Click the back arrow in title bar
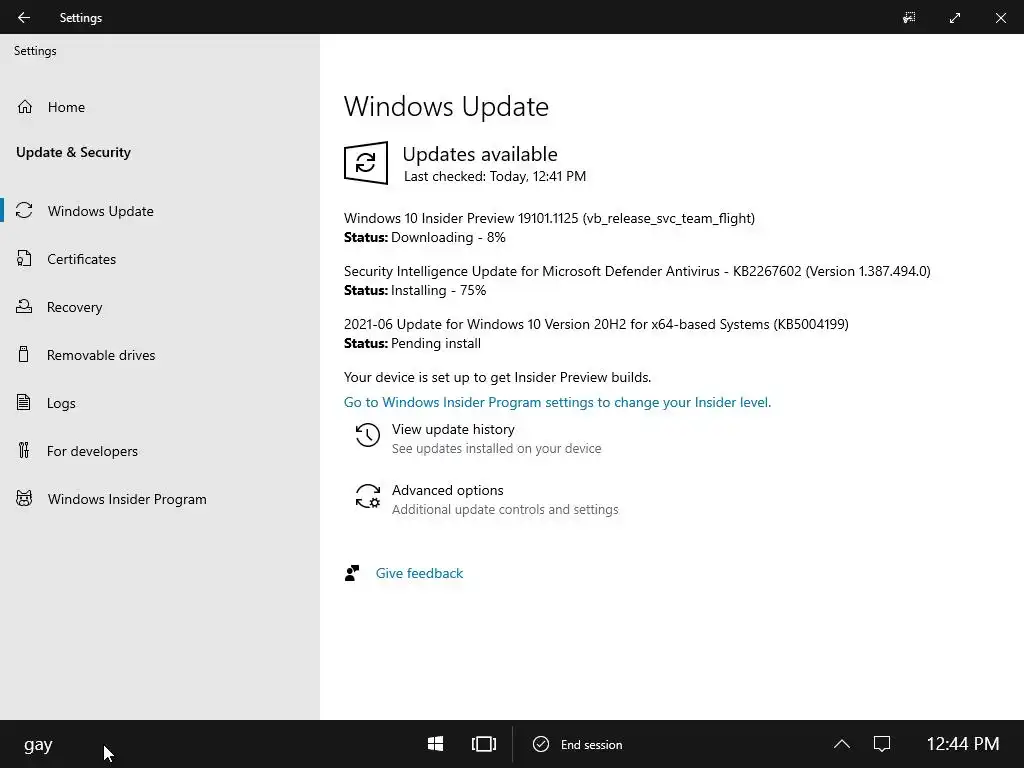 click(x=24, y=18)
